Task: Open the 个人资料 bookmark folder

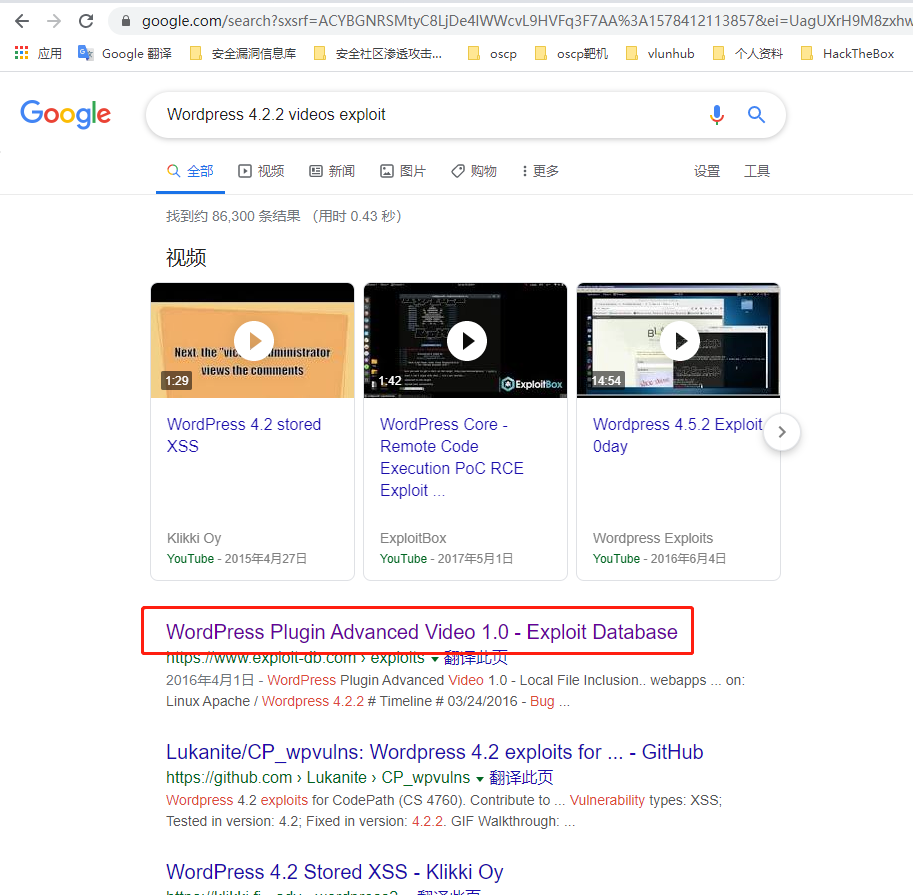Action: 748,54
